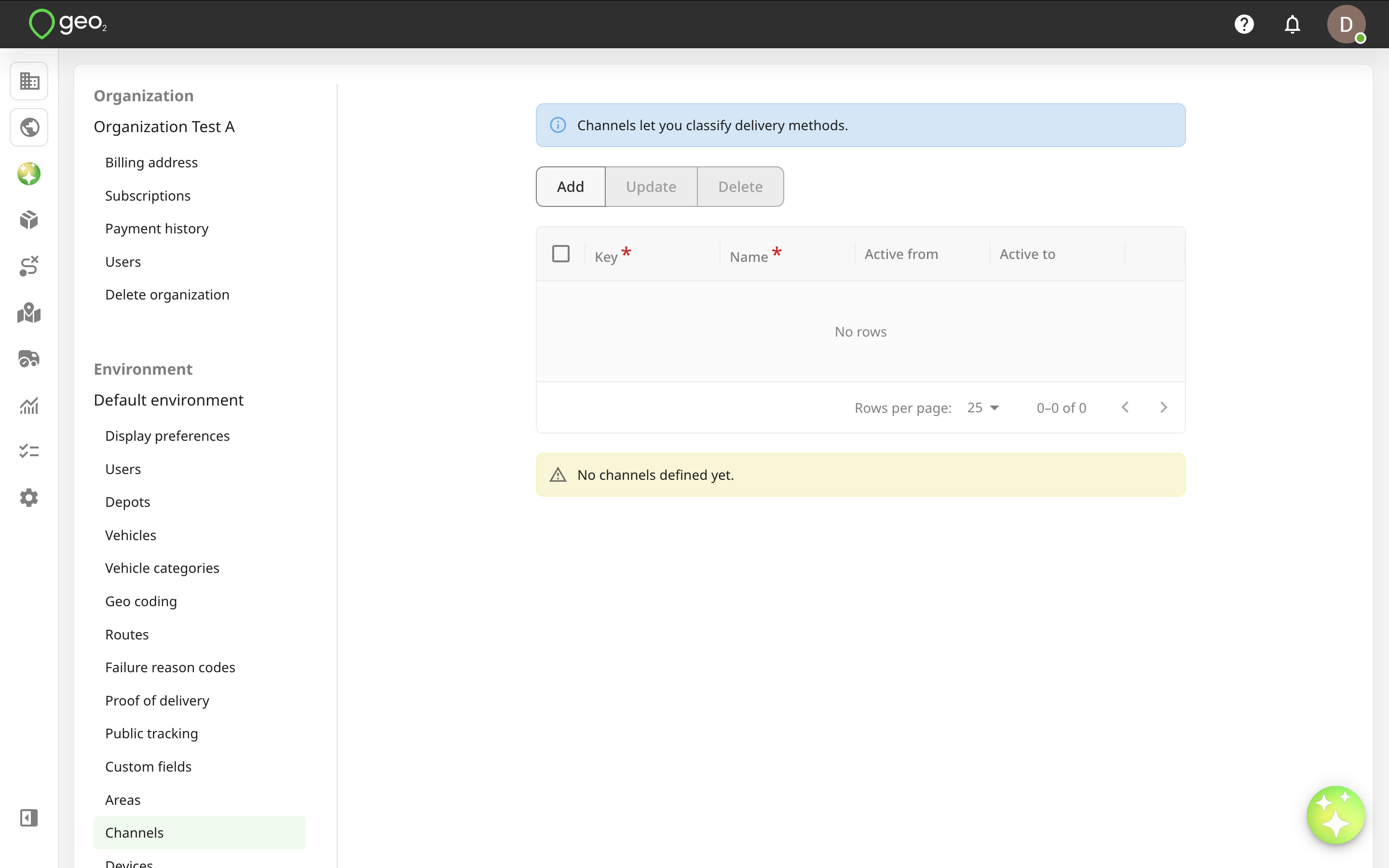Viewport: 1389px width, 868px height.
Task: Open the settings gear icon in sidebar
Action: pos(29,498)
